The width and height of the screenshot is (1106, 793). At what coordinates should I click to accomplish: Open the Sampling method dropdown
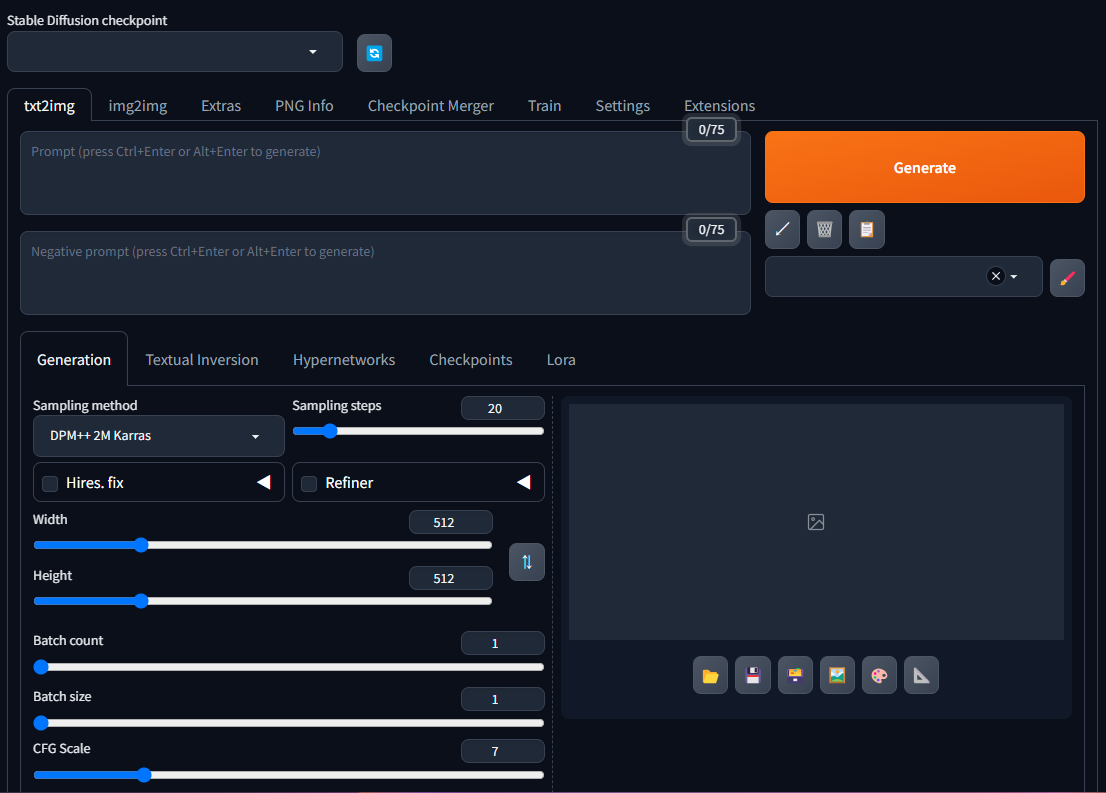(158, 436)
